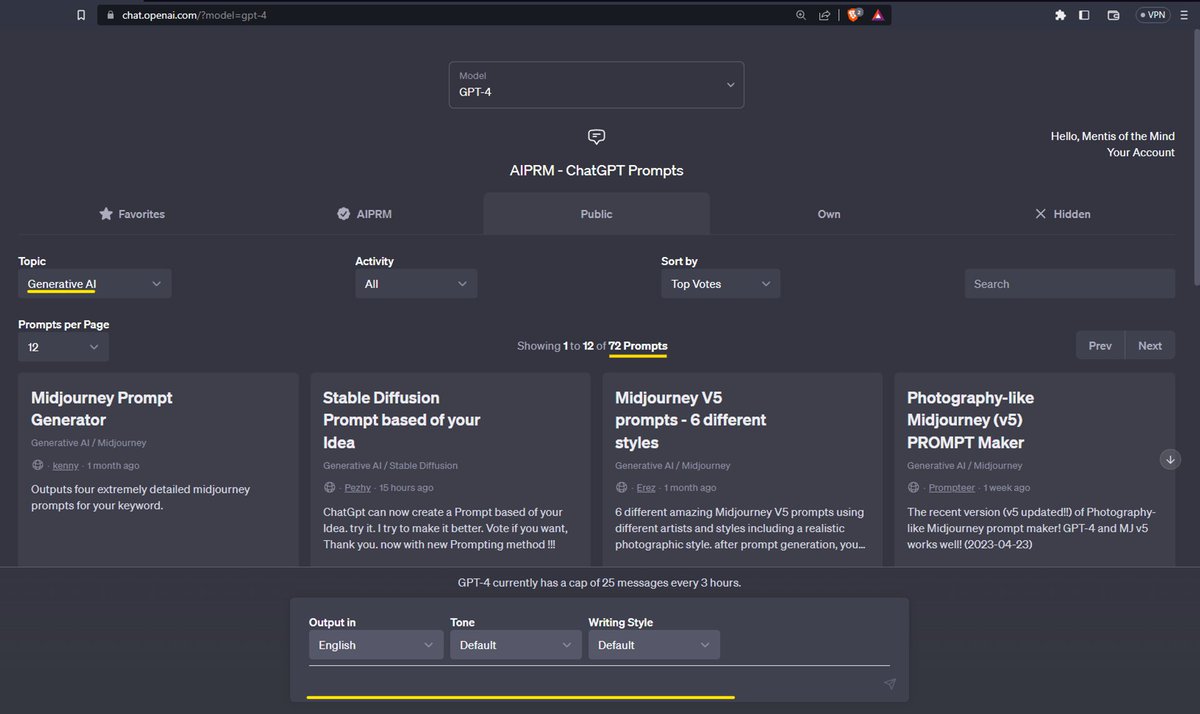1200x714 pixels.
Task: Click the X icon on Hidden tab
Action: tap(1040, 214)
